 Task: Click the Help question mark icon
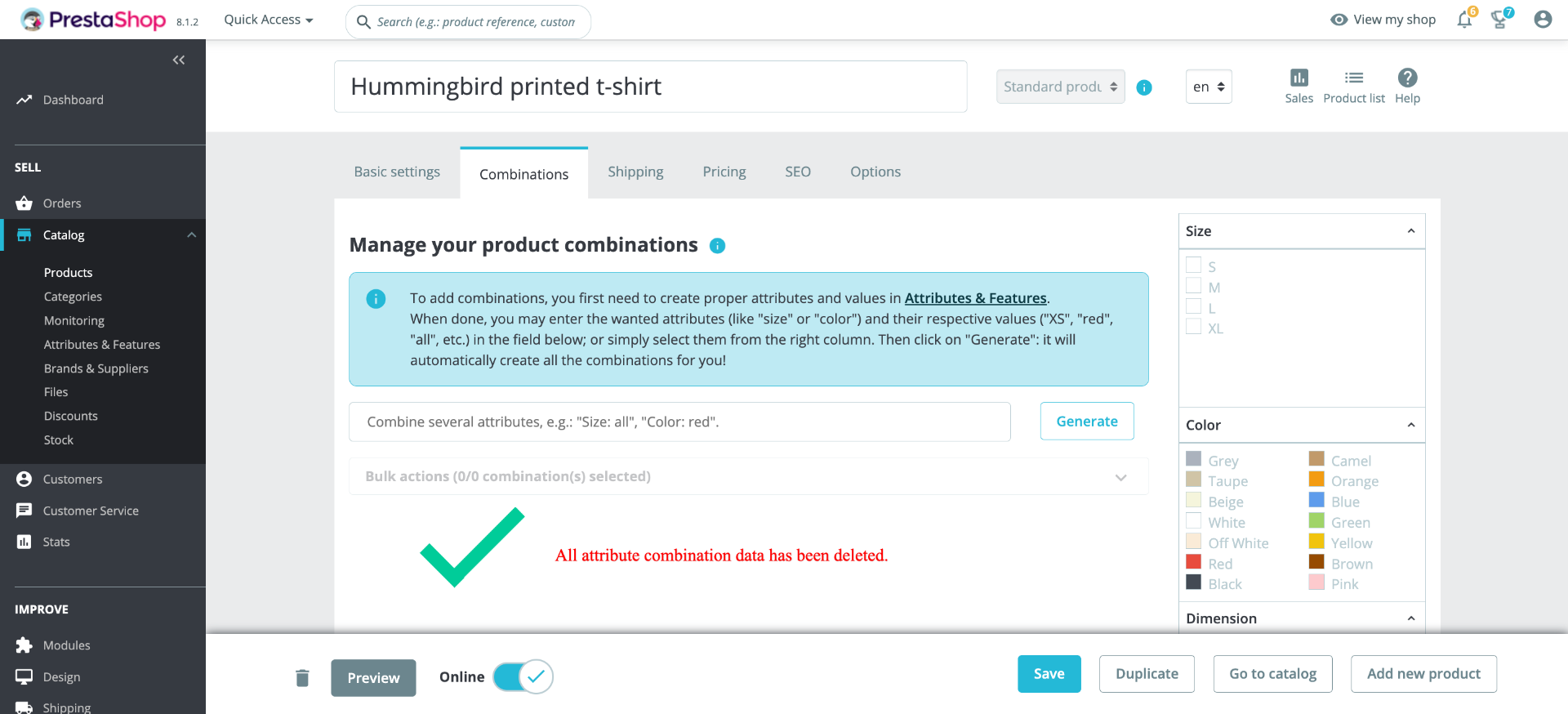click(1407, 78)
